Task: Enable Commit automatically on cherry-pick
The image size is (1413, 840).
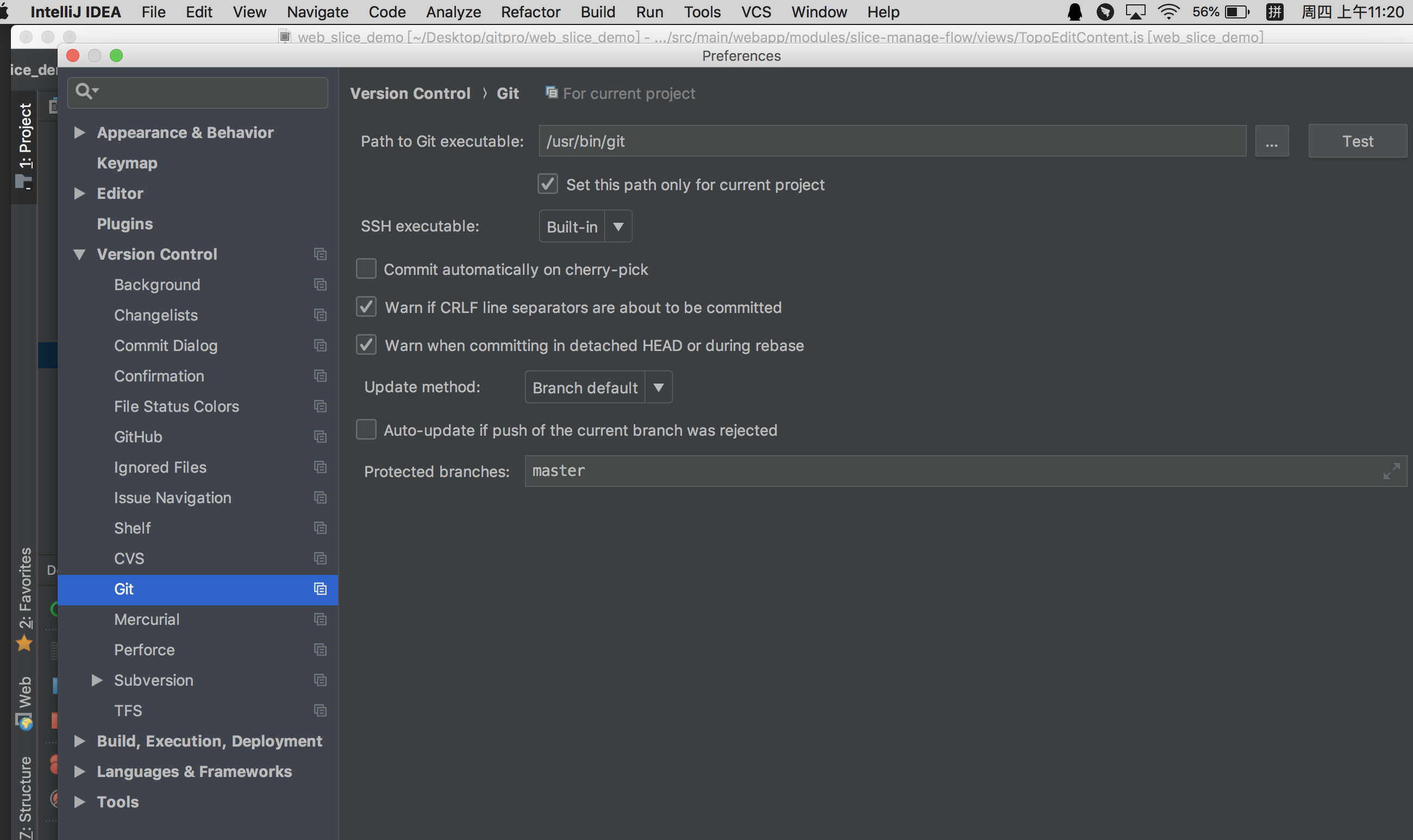Action: 366,269
